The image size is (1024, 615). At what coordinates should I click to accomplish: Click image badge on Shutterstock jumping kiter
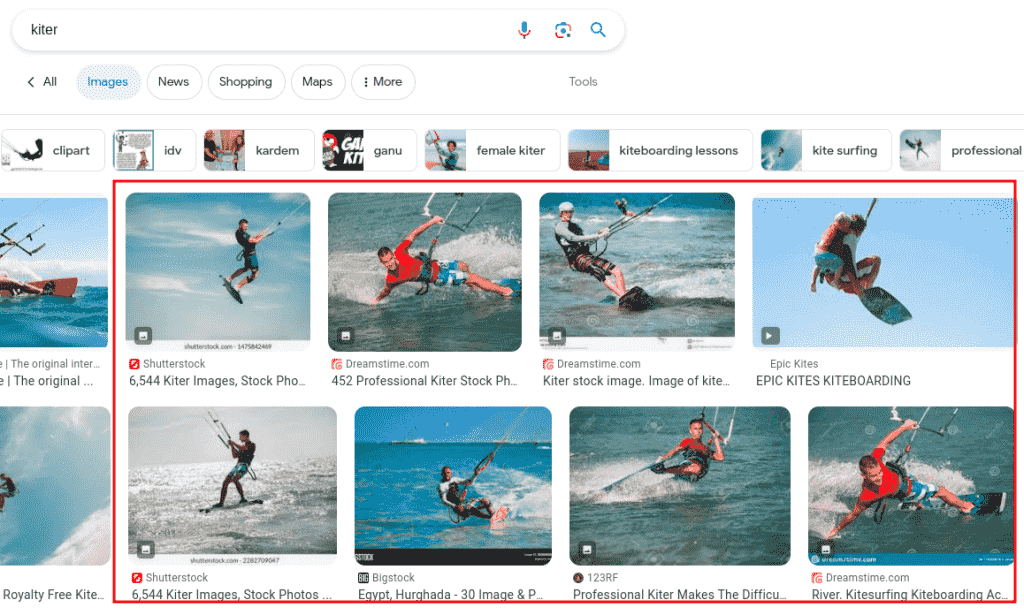(143, 336)
